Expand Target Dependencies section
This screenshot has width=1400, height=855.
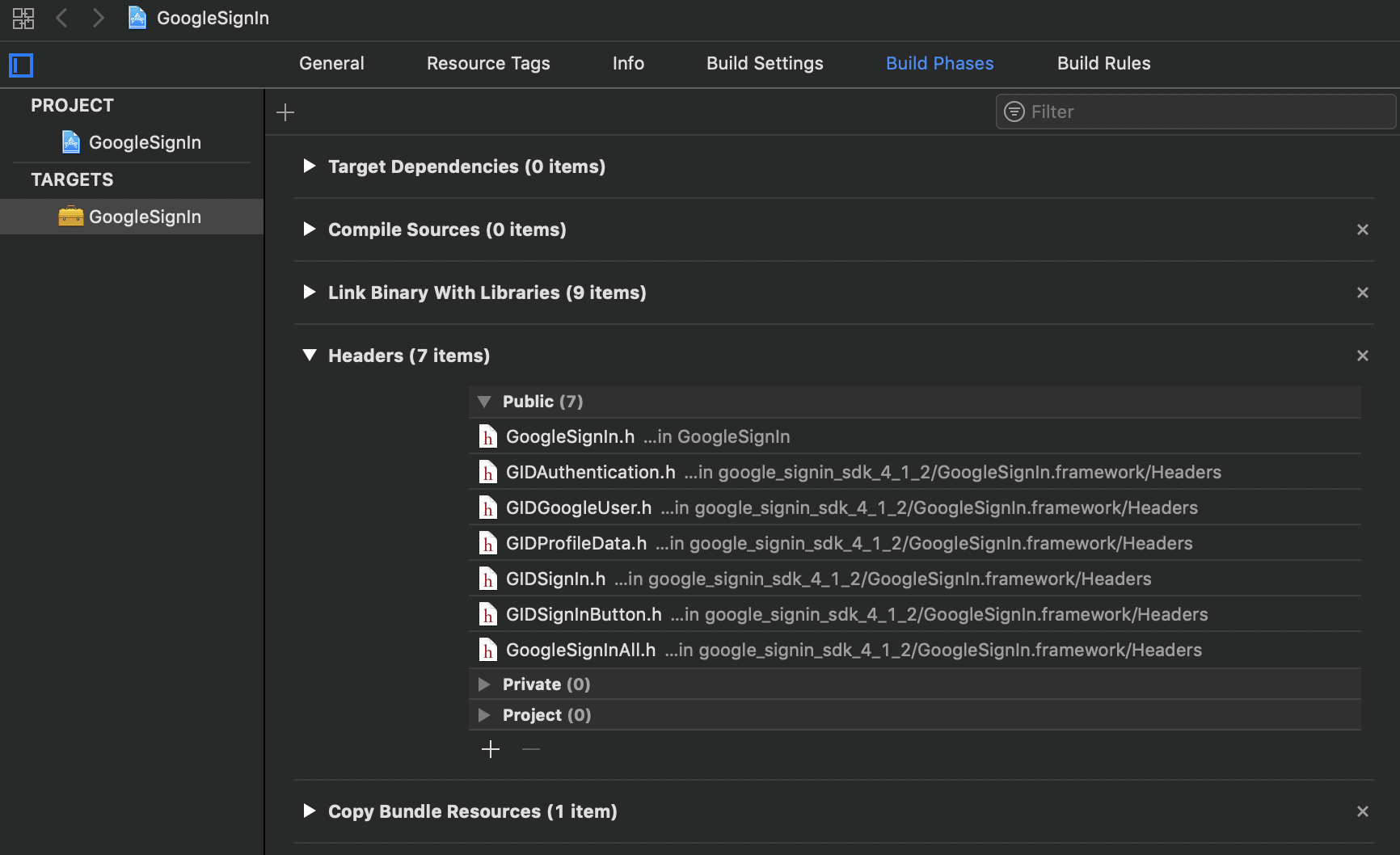coord(309,166)
